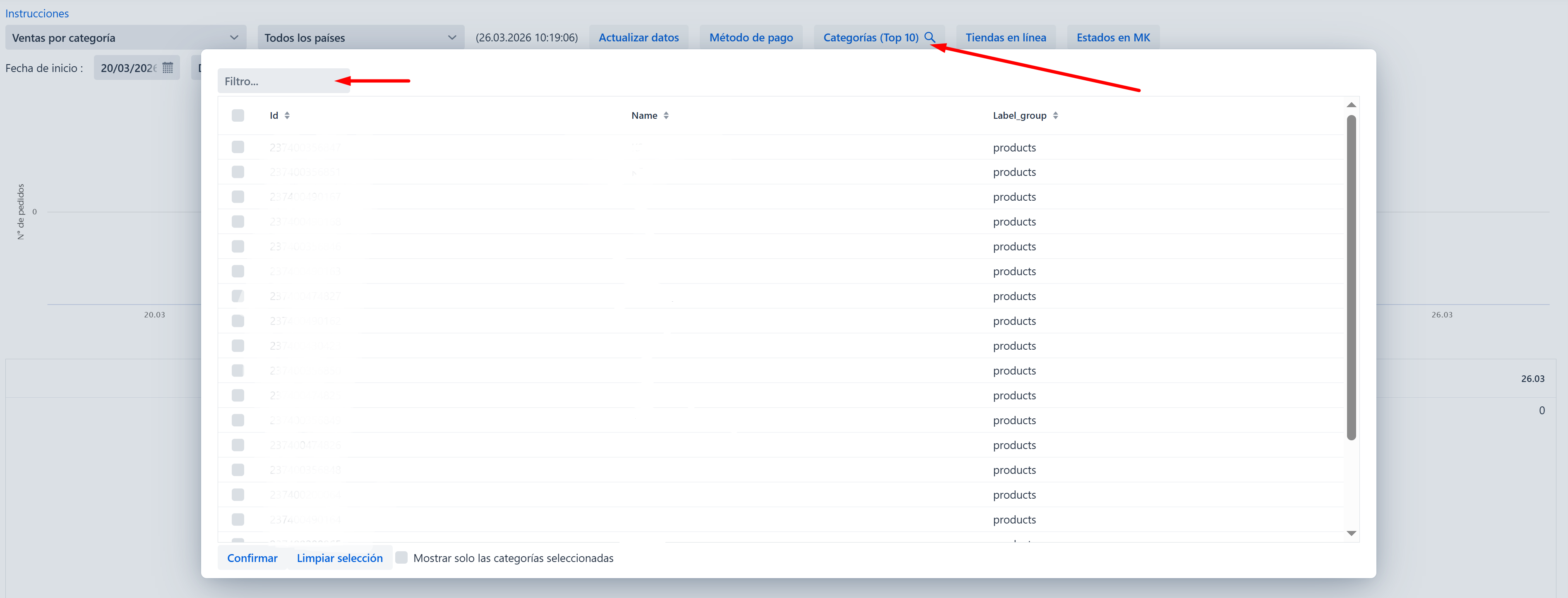
Task: Sort by Id column arrows
Action: (x=287, y=115)
